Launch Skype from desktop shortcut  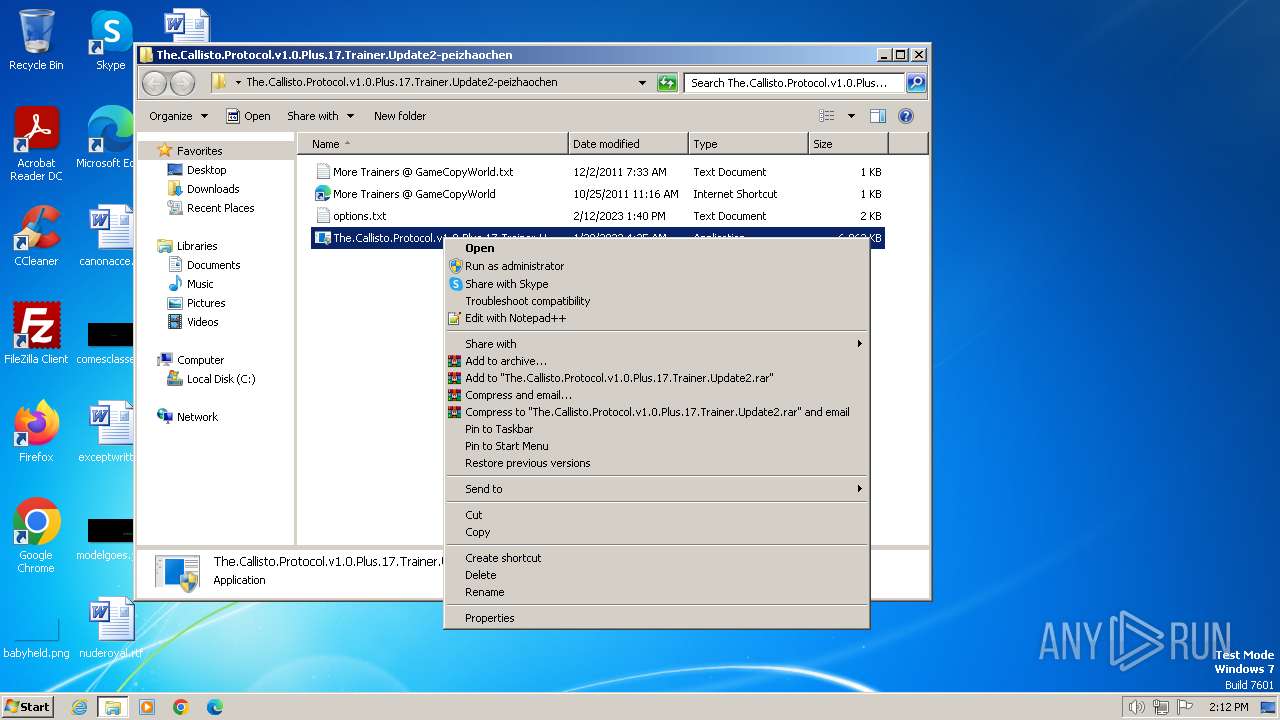(110, 40)
